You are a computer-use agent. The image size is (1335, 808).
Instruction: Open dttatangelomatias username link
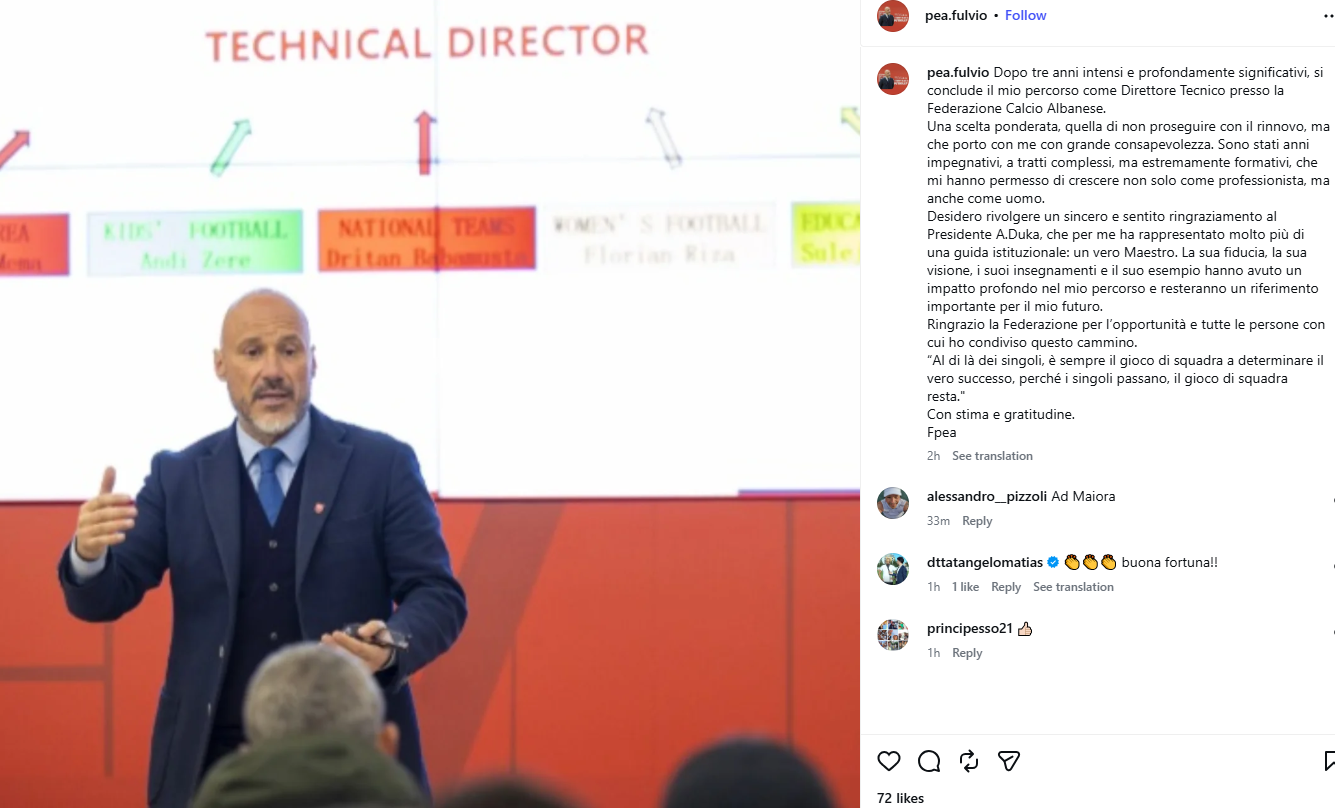tap(985, 563)
